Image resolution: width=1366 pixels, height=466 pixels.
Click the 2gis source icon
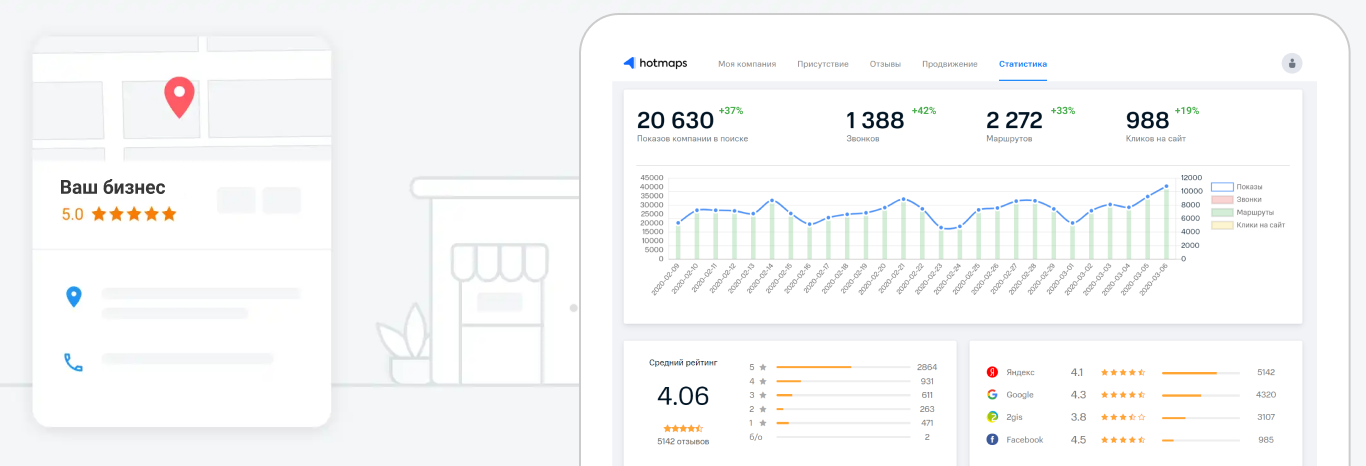[x=992, y=417]
